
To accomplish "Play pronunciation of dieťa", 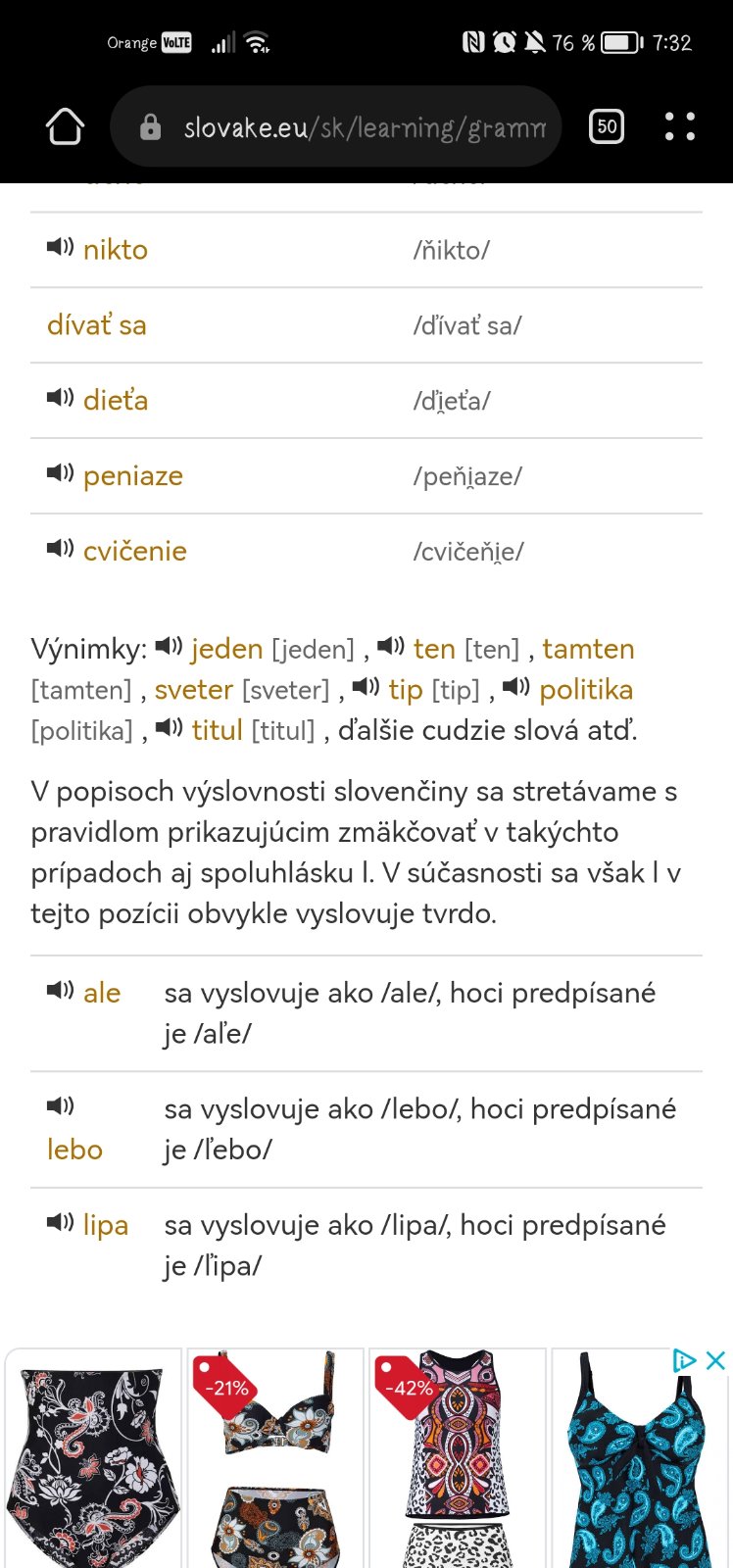I will pos(60,398).
